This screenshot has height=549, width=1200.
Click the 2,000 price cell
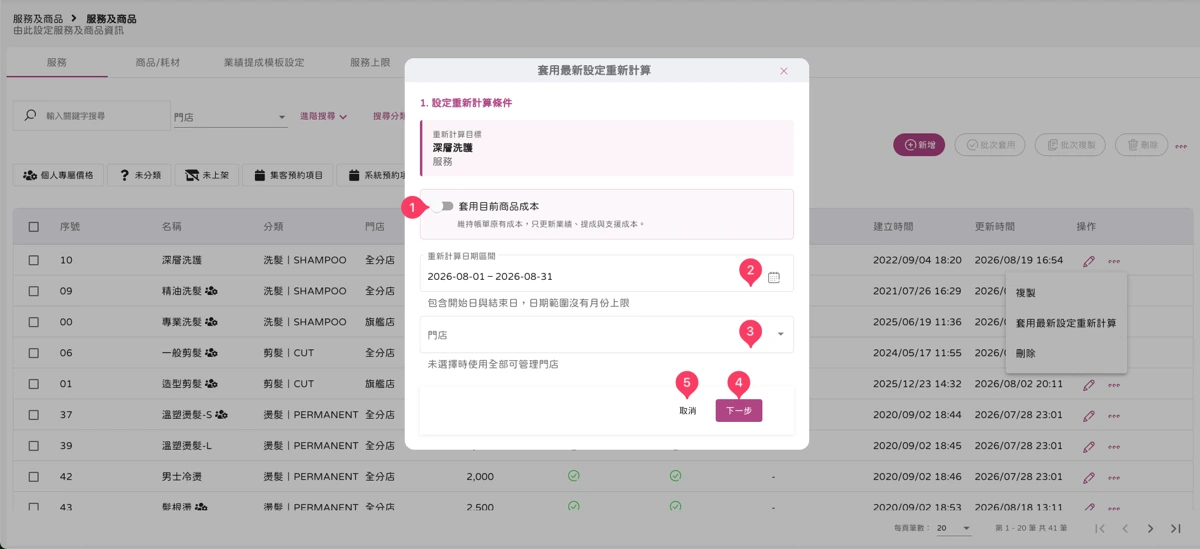point(480,477)
